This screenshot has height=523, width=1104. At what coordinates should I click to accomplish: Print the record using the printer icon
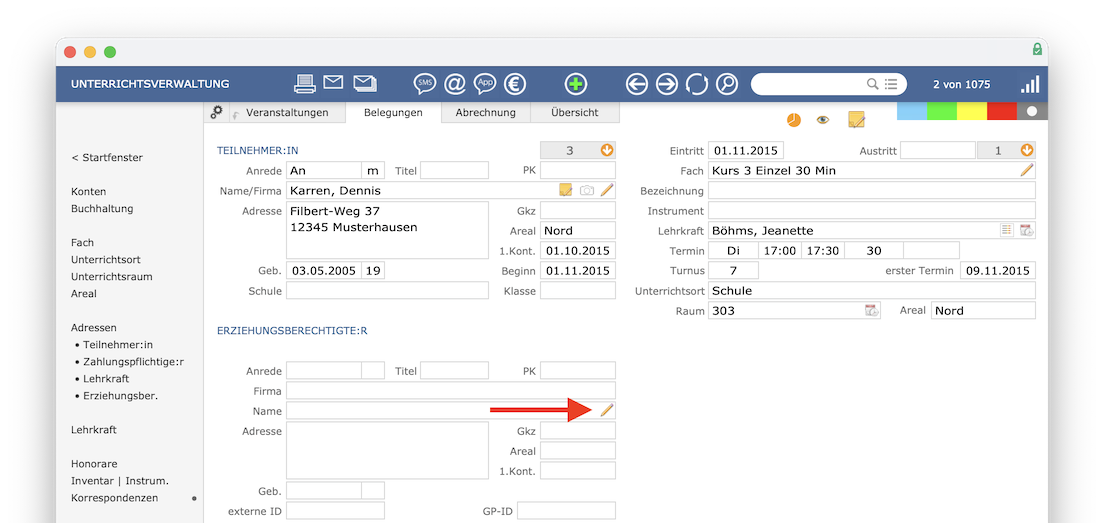pyautogui.click(x=304, y=84)
